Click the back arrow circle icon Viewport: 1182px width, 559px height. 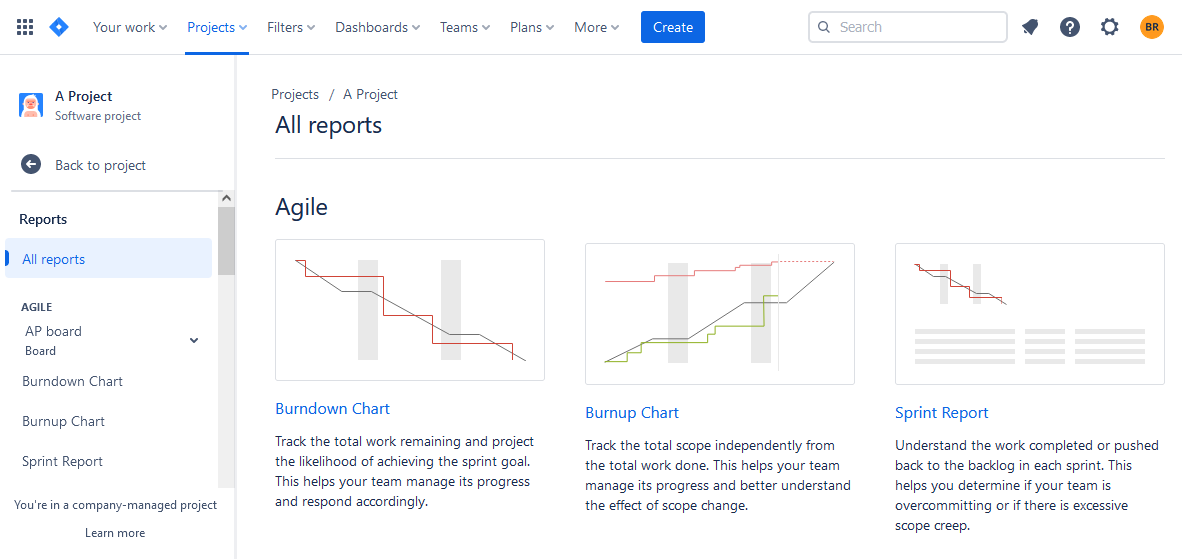click(x=31, y=165)
